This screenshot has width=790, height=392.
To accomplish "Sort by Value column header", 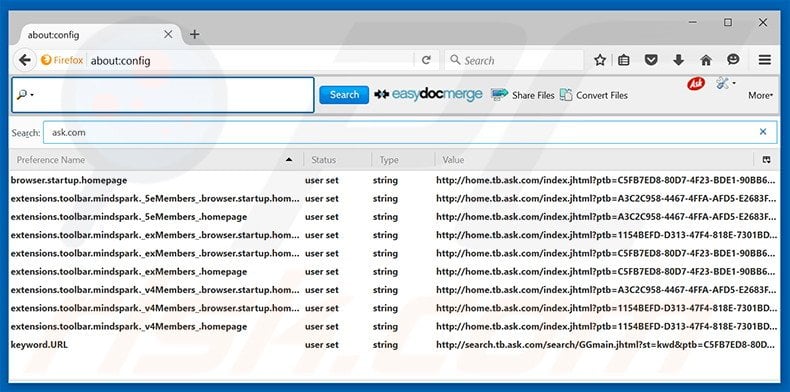I will (x=595, y=160).
